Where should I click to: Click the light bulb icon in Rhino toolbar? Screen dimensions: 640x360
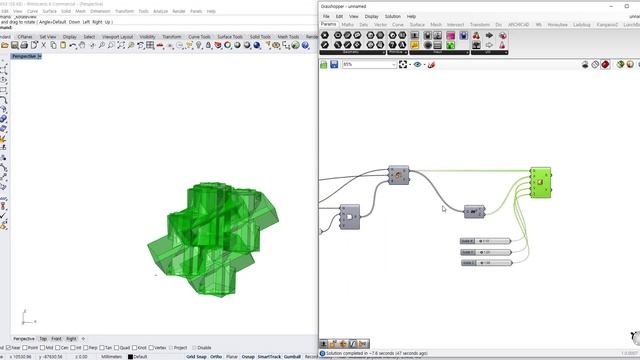pyautogui.click(x=199, y=45)
